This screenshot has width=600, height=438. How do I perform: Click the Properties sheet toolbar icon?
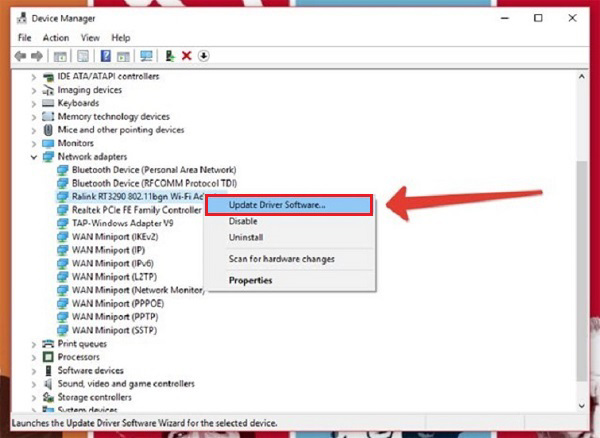[x=83, y=56]
